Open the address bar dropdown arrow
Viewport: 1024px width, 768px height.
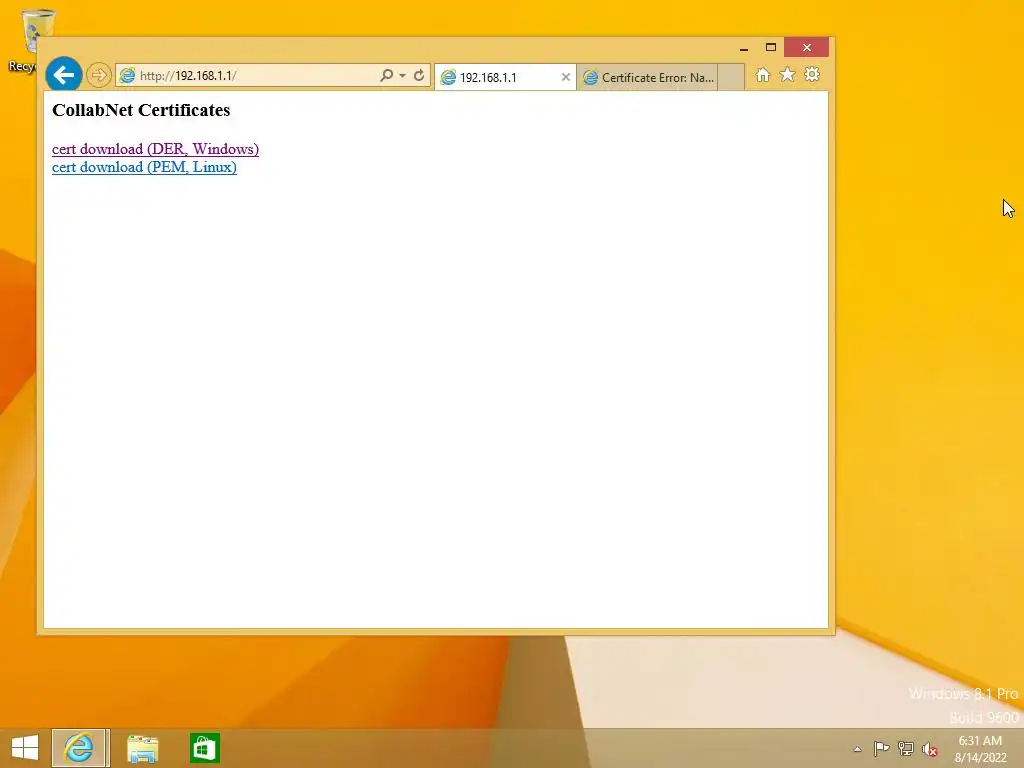click(x=402, y=76)
